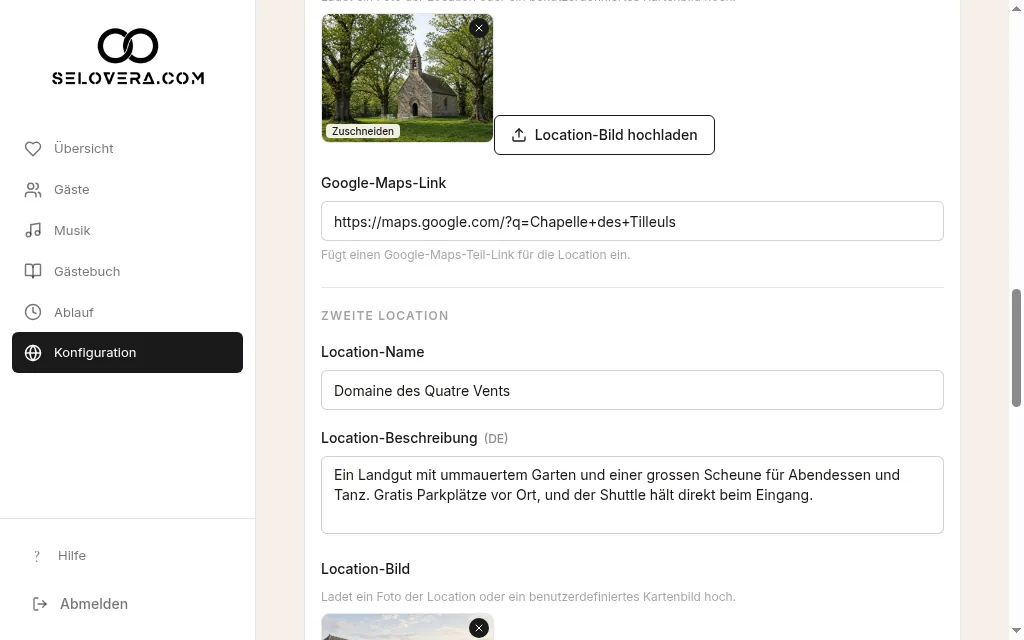Image resolution: width=1024 pixels, height=640 pixels.
Task: Click the music note icon beside Musik
Action: pos(33,231)
